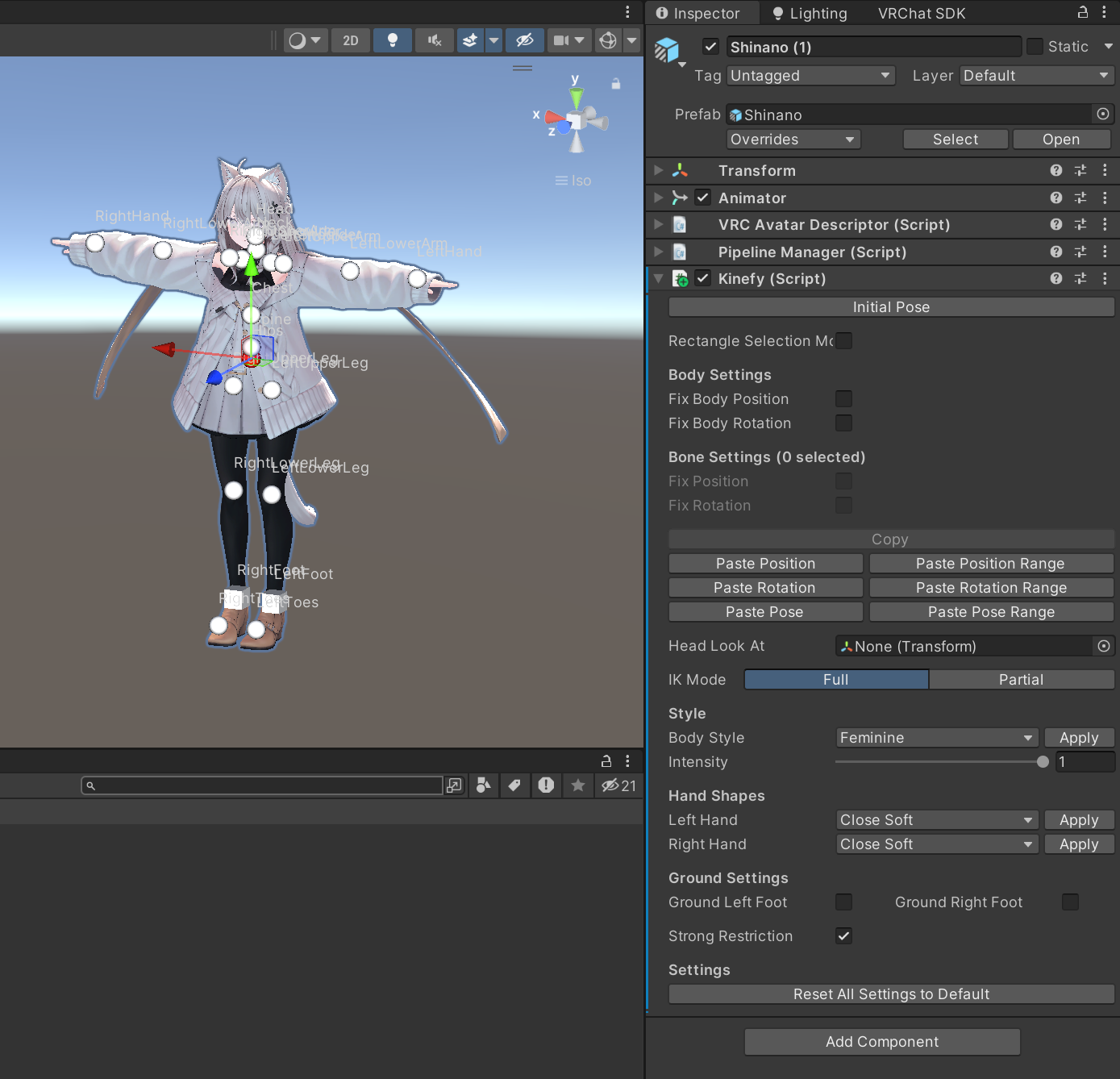Enable Ground Left Foot checkbox
Screen dimensions: 1120x1079
coord(844,902)
